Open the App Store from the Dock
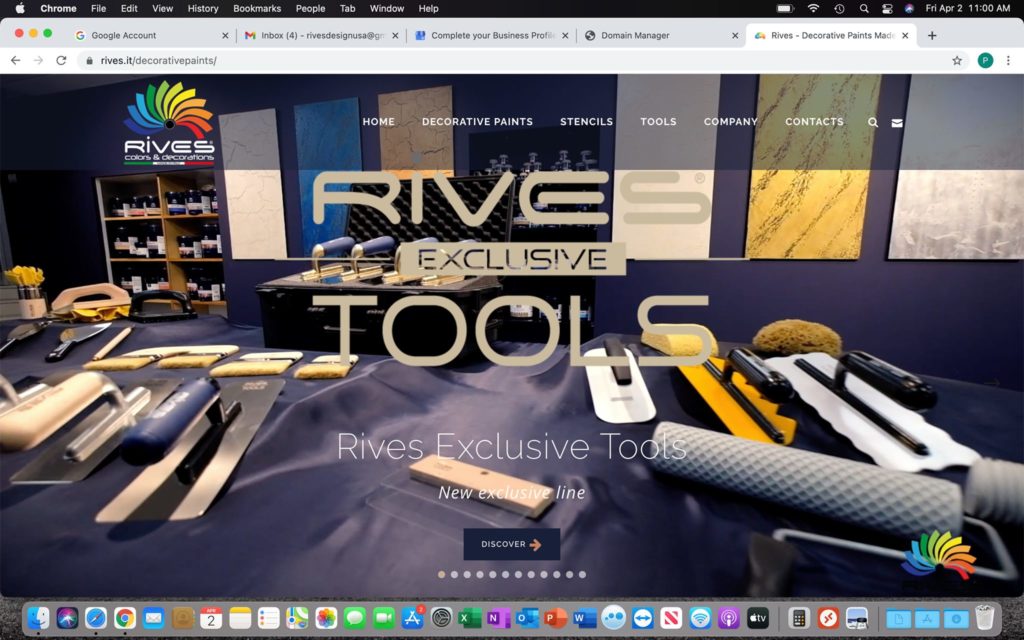 tap(413, 617)
